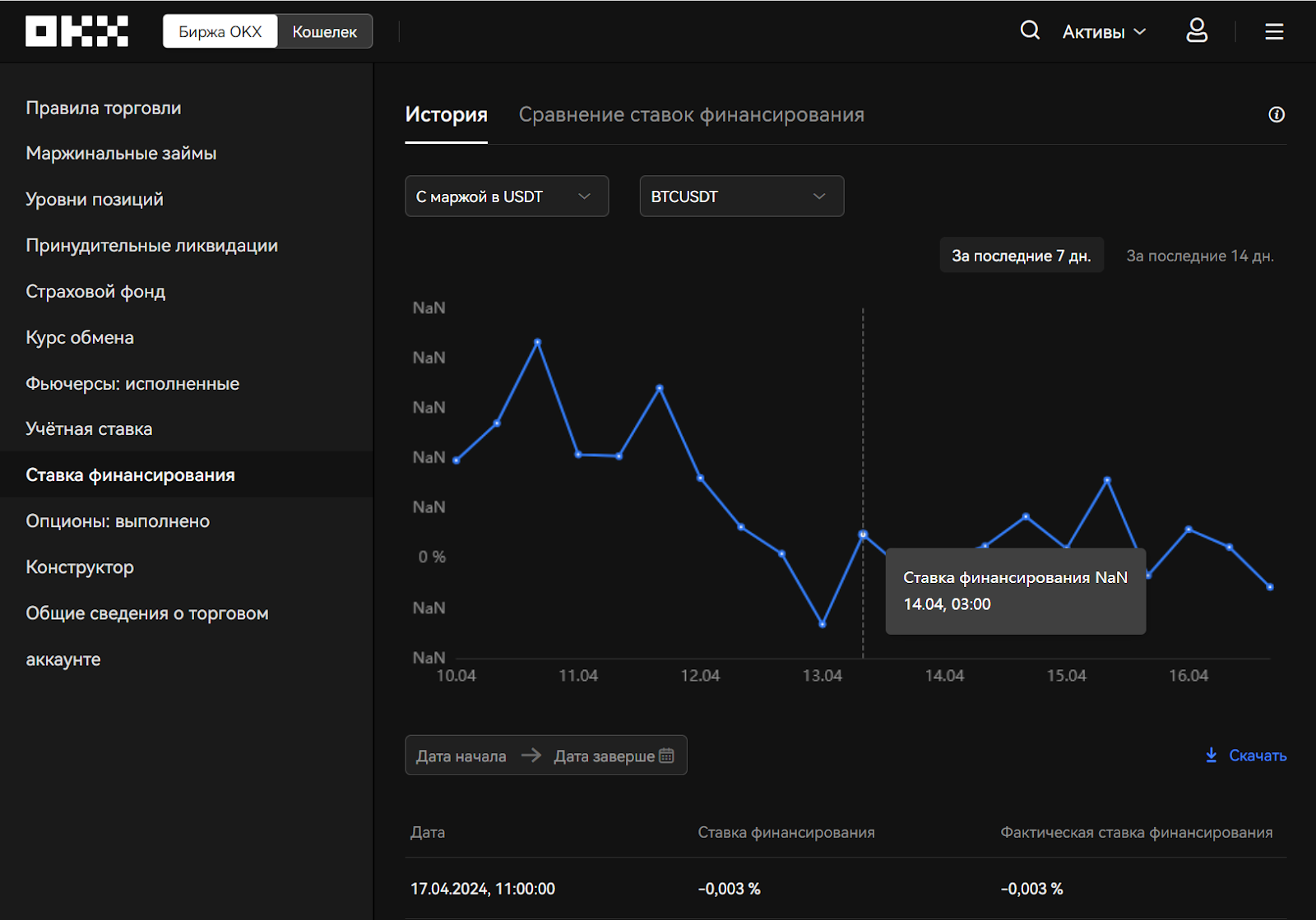Select the За последние 14 дн. range
This screenshot has height=920, width=1316.
coord(1199,256)
